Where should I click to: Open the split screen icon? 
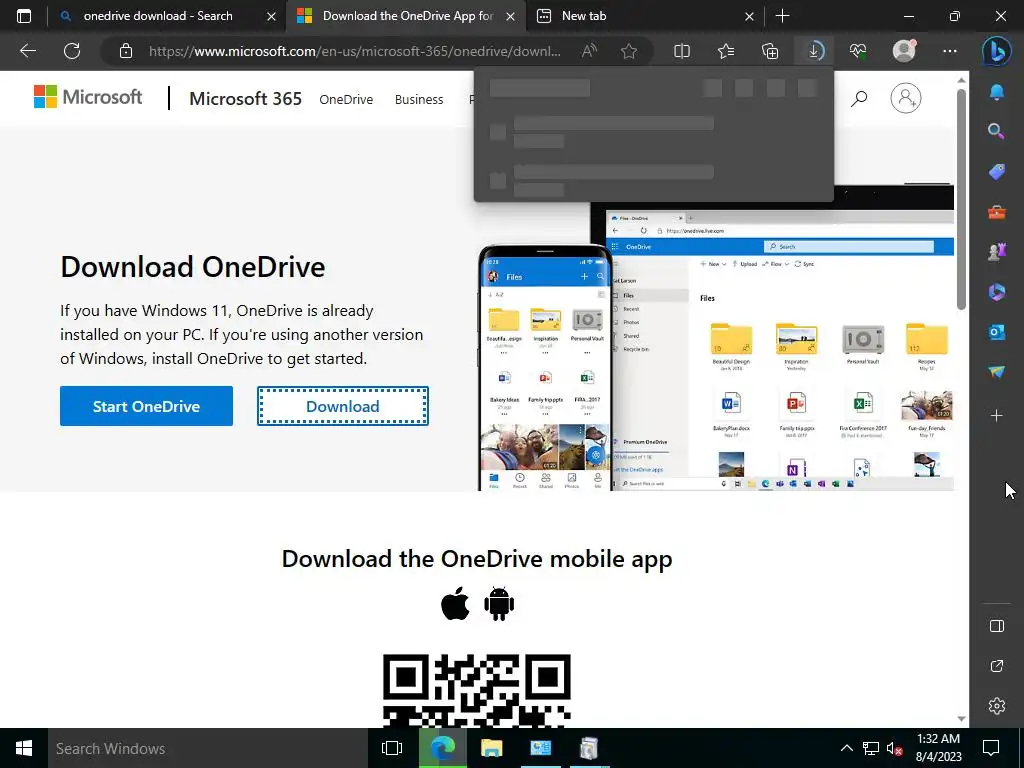682,51
